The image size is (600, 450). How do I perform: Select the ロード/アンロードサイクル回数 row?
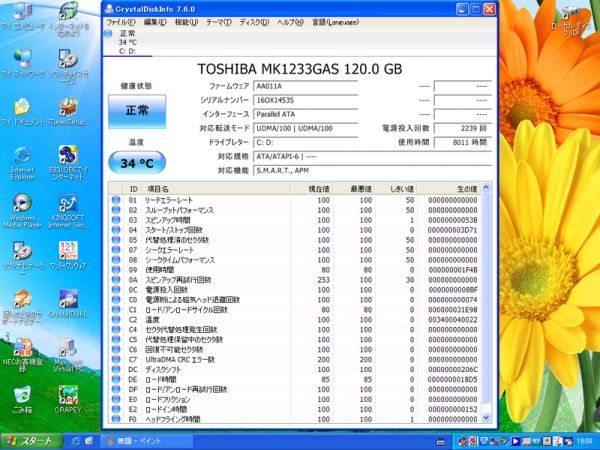click(x=295, y=310)
